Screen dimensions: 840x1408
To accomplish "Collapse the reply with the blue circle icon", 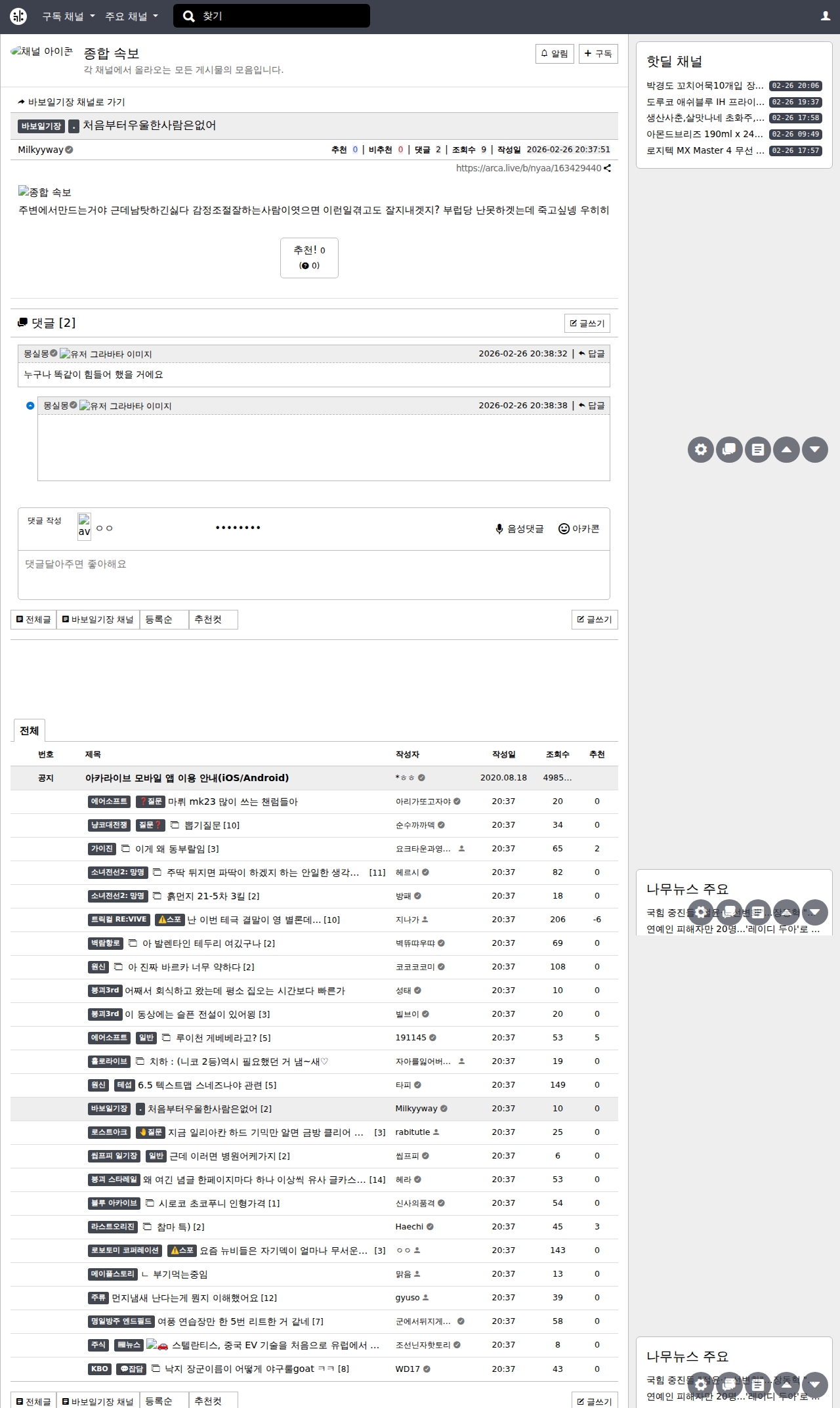I will pyautogui.click(x=30, y=406).
